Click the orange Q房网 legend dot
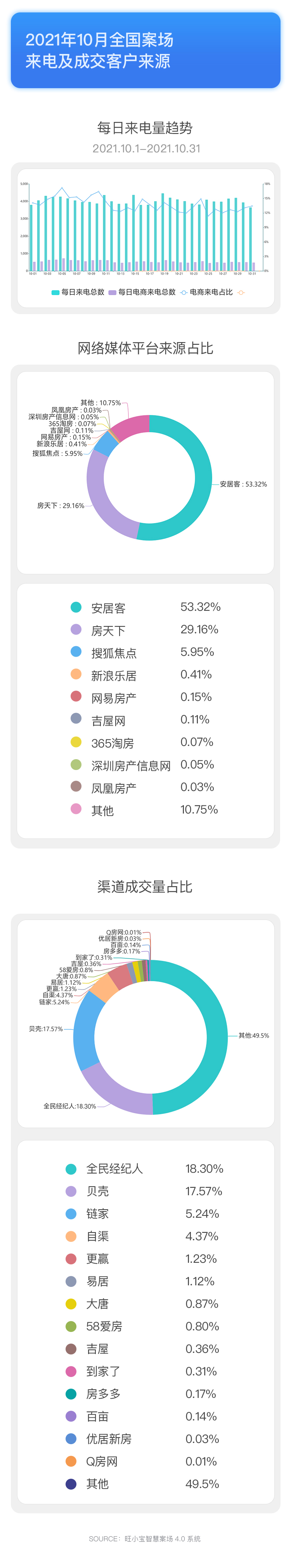The width and height of the screenshot is (291, 1568). [x=71, y=1462]
